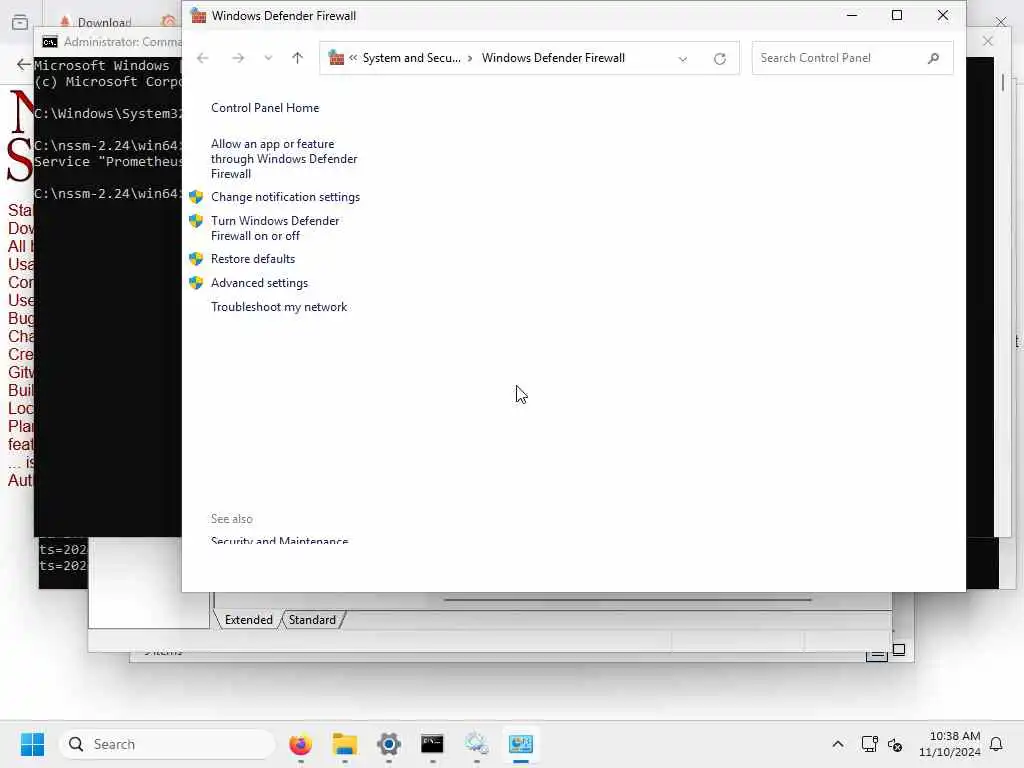Refresh the Control Panel page
Image resolution: width=1024 pixels, height=768 pixels.
[x=720, y=59]
